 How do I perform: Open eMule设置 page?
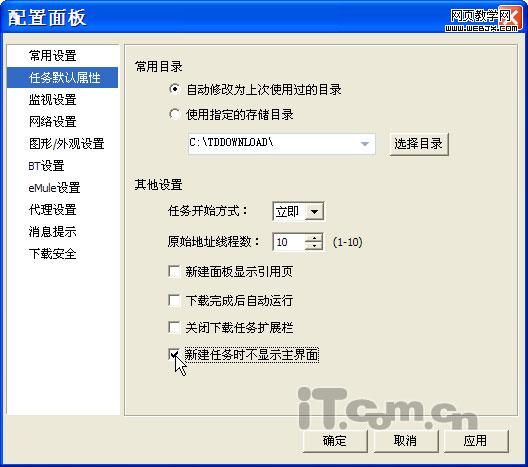(54, 188)
